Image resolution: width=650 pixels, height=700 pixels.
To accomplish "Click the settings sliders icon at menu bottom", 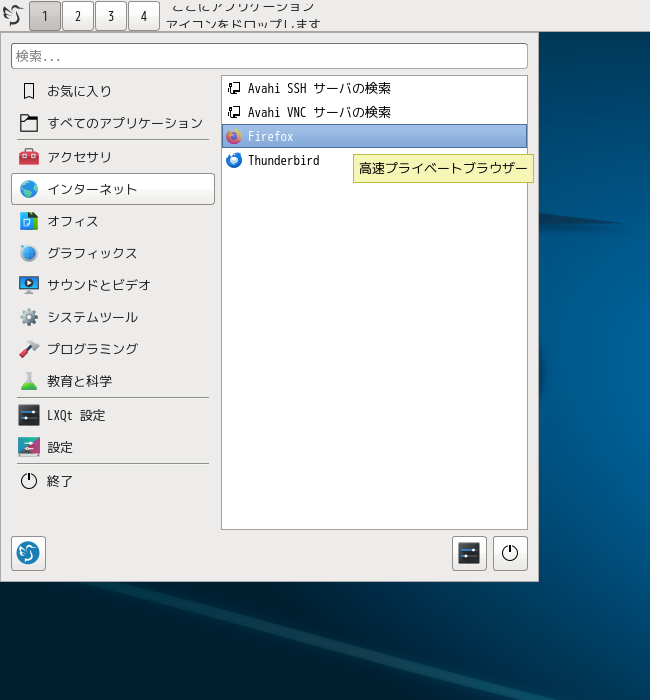I will point(469,553).
